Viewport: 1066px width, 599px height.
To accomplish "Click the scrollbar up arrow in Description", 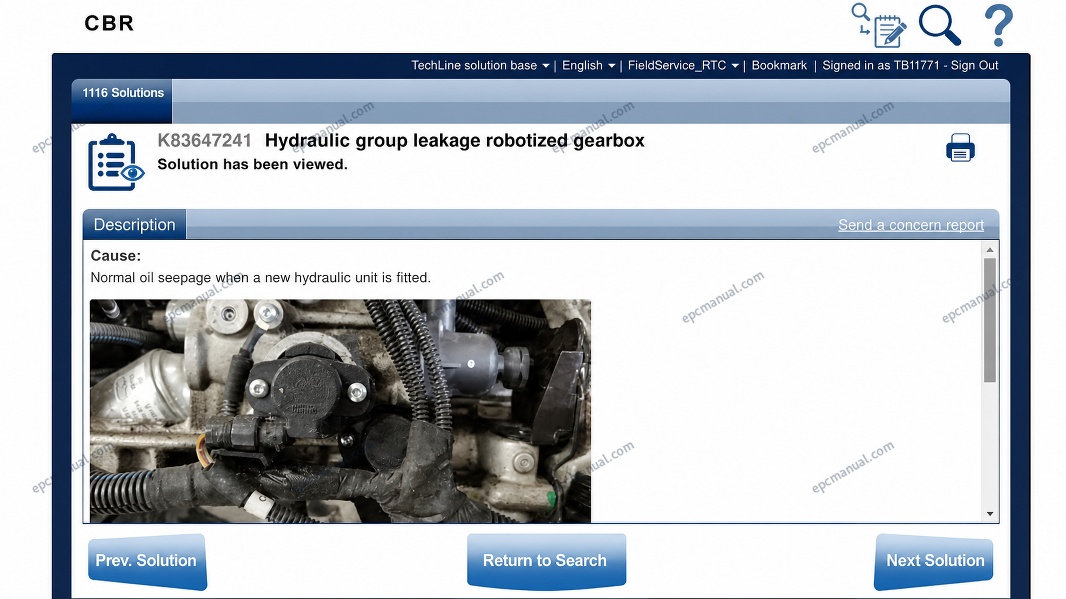I will point(990,250).
